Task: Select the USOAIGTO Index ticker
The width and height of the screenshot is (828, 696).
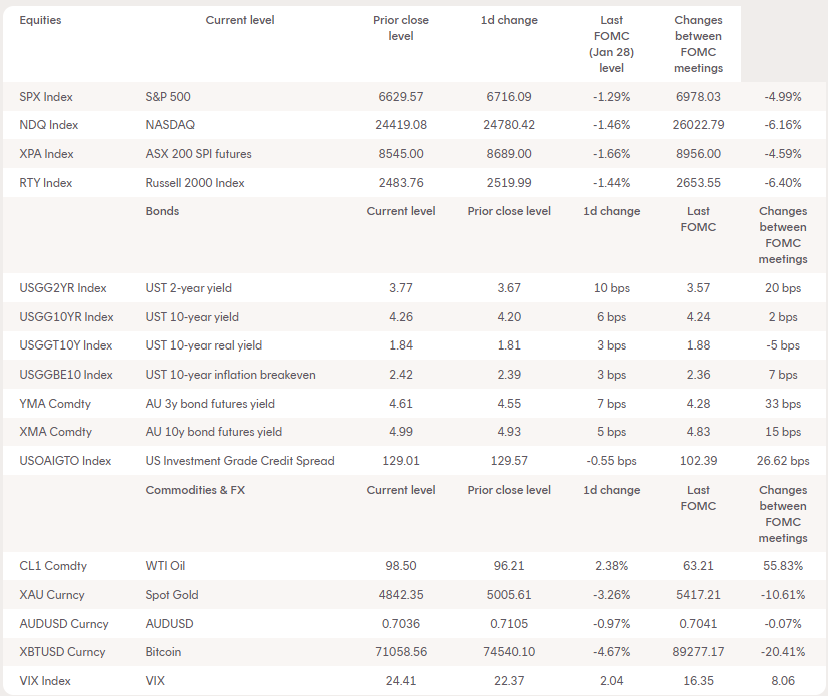Action: (65, 461)
